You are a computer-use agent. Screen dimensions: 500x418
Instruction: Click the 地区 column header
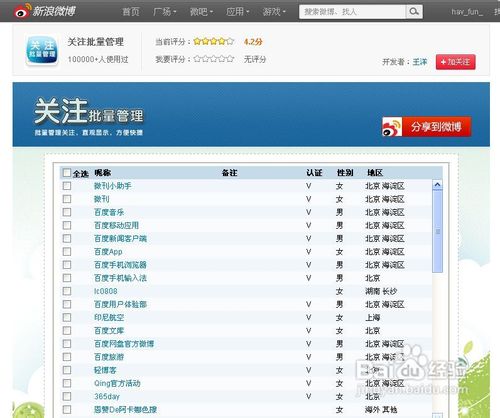(x=375, y=173)
